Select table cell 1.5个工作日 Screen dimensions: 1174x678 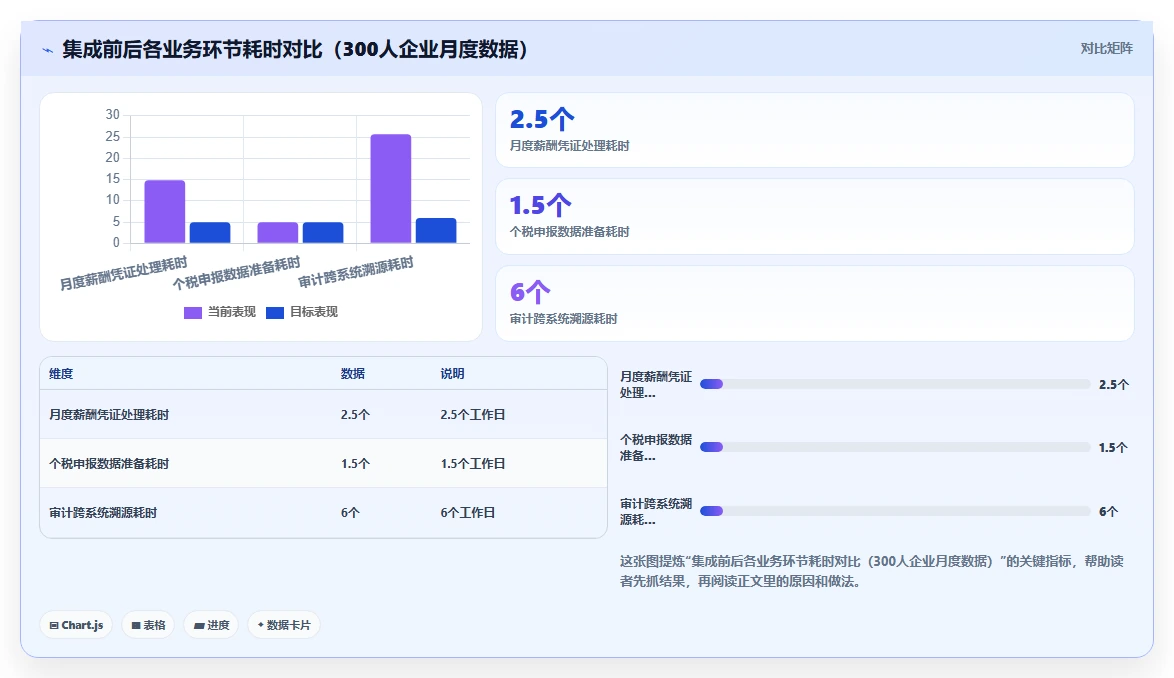click(x=472, y=464)
